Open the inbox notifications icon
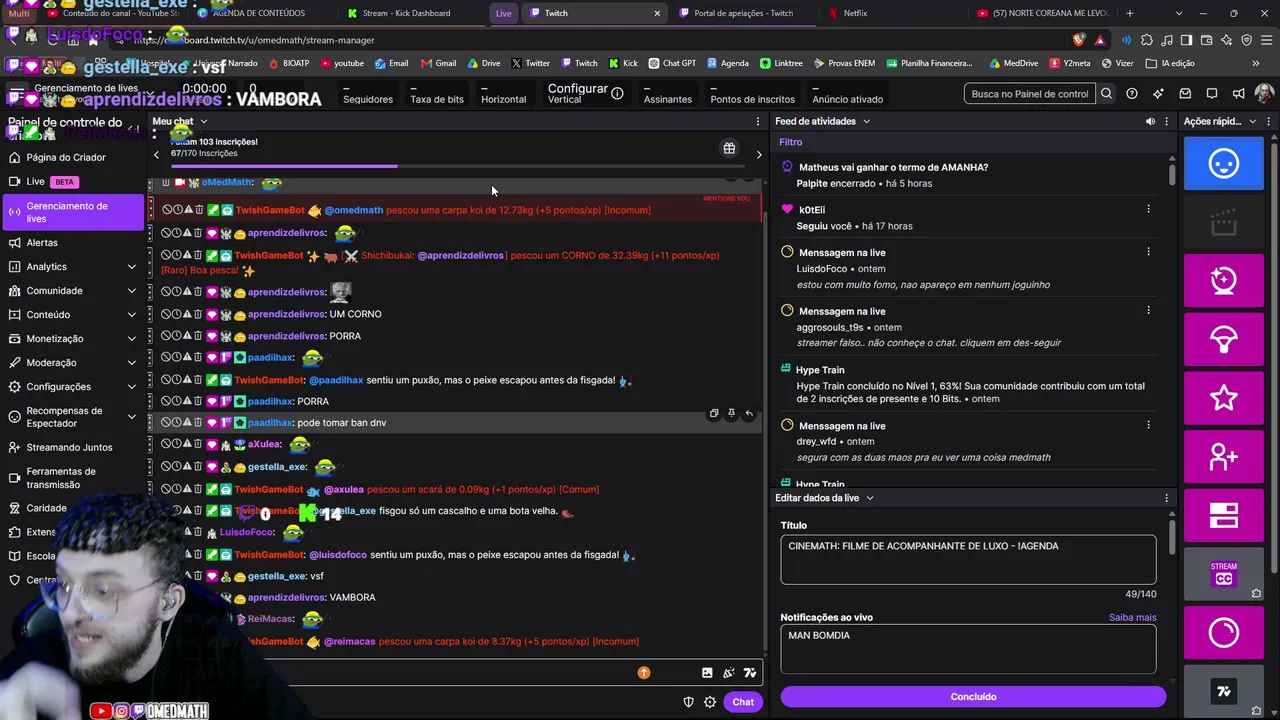This screenshot has height=720, width=1280. (1185, 93)
